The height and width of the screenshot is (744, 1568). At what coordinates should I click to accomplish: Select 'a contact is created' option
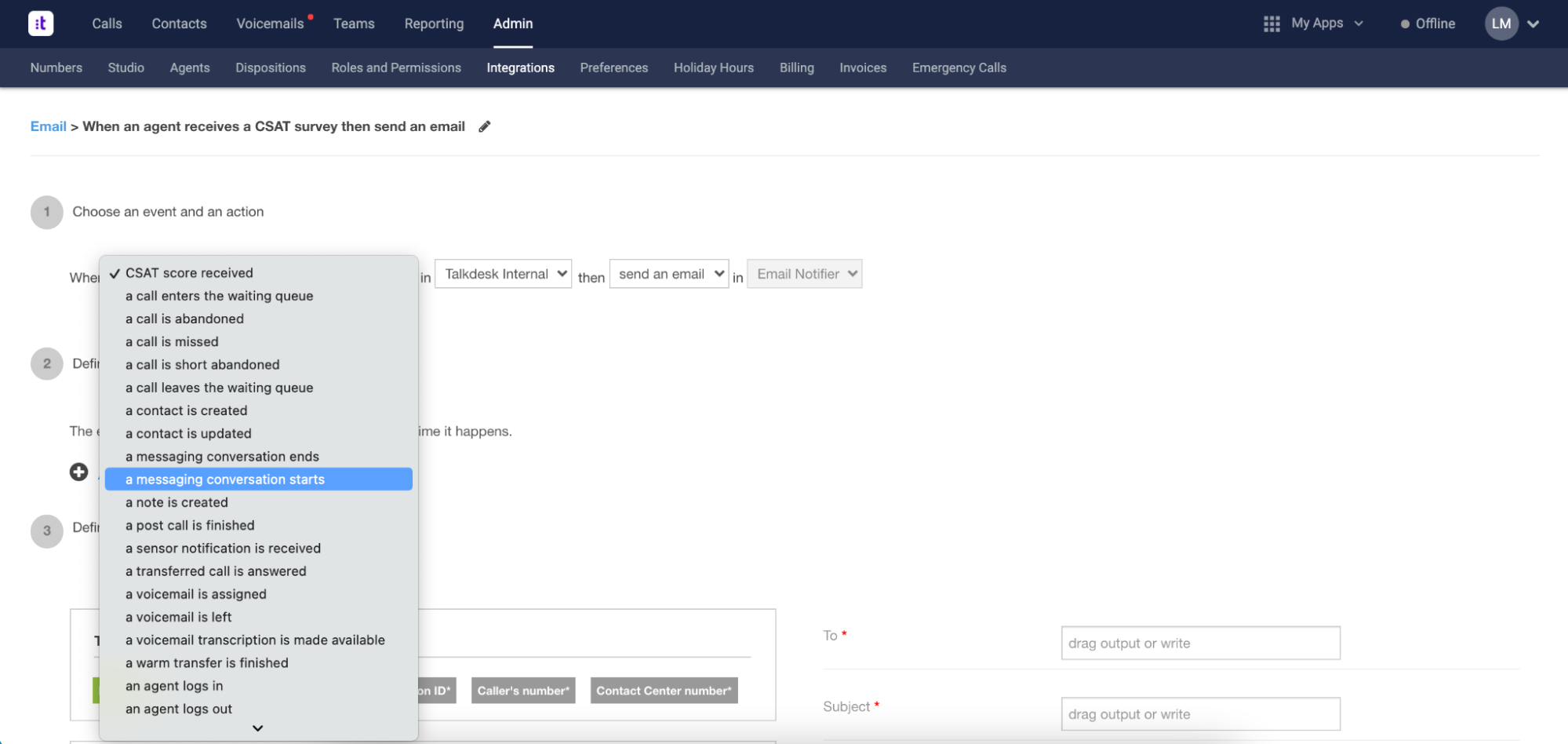(259, 410)
